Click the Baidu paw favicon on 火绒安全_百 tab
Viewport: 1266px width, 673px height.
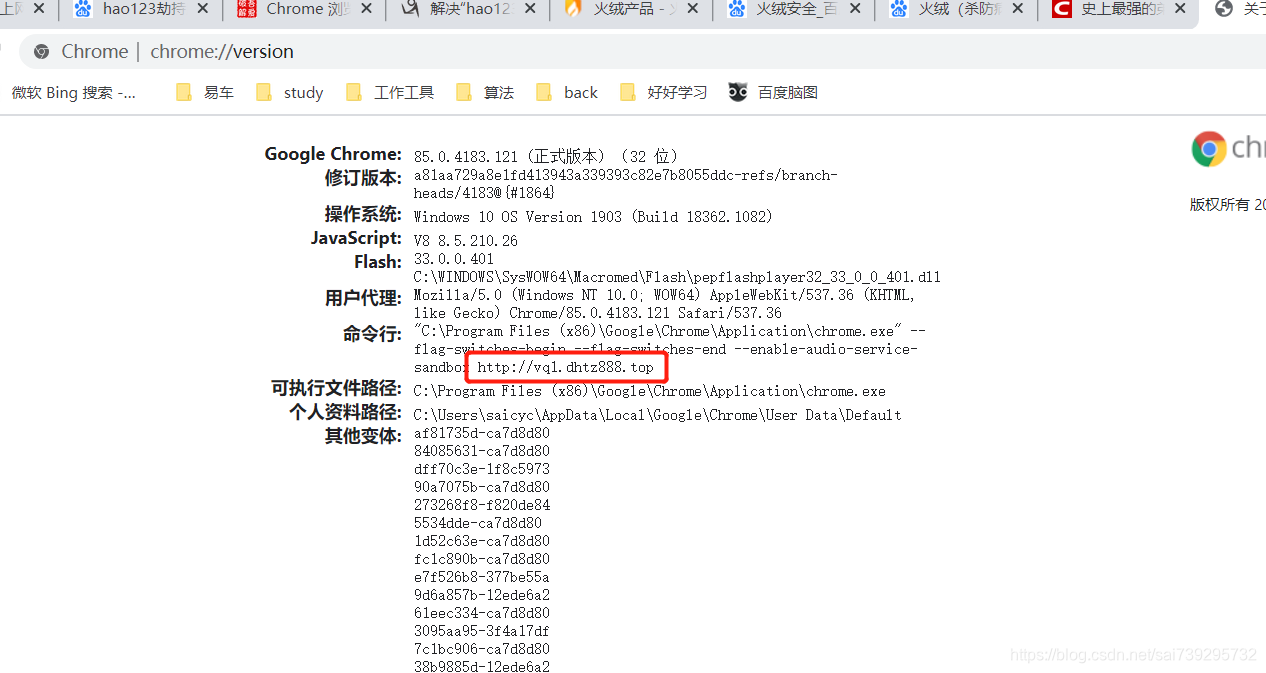pyautogui.click(x=736, y=9)
